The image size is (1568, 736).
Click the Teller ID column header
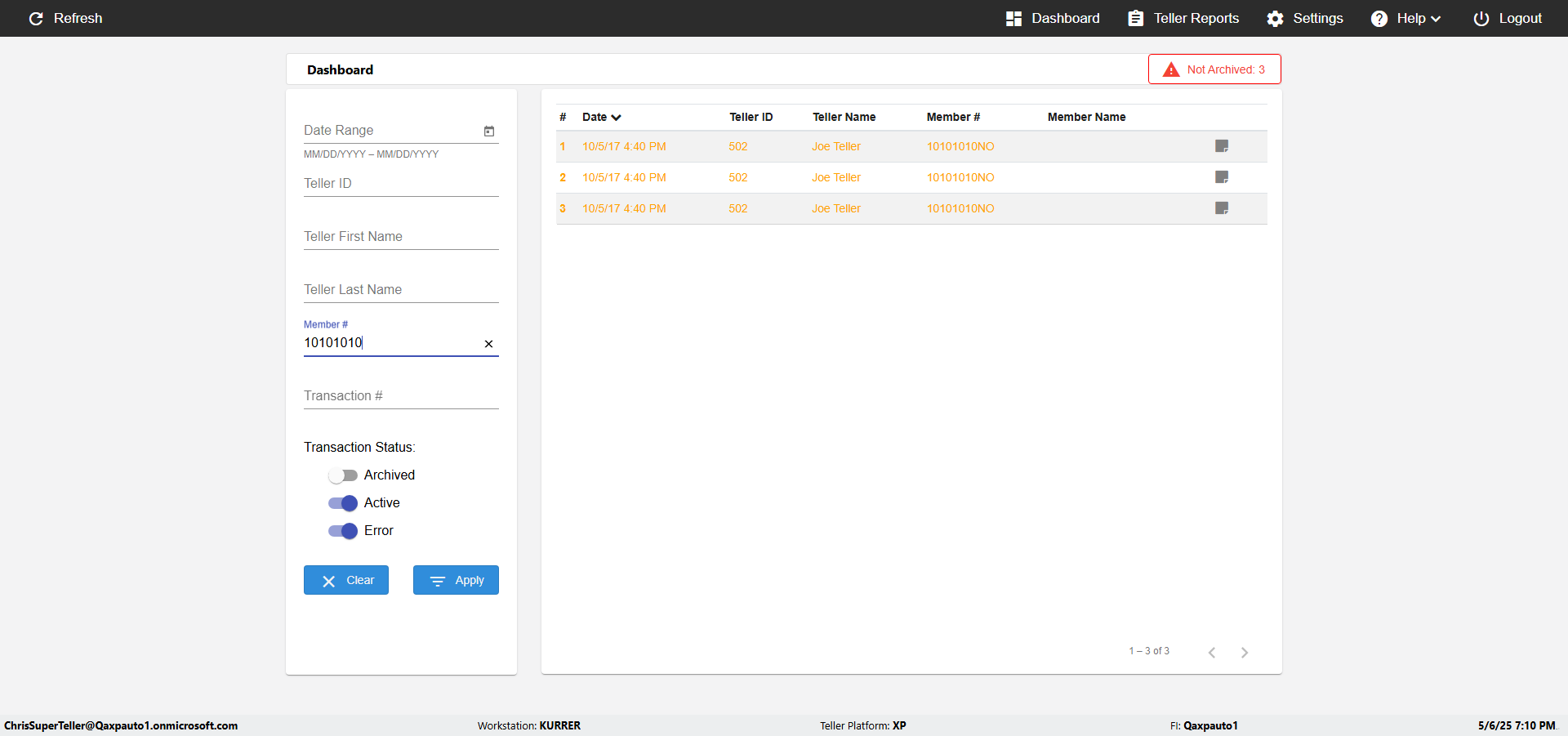(751, 117)
